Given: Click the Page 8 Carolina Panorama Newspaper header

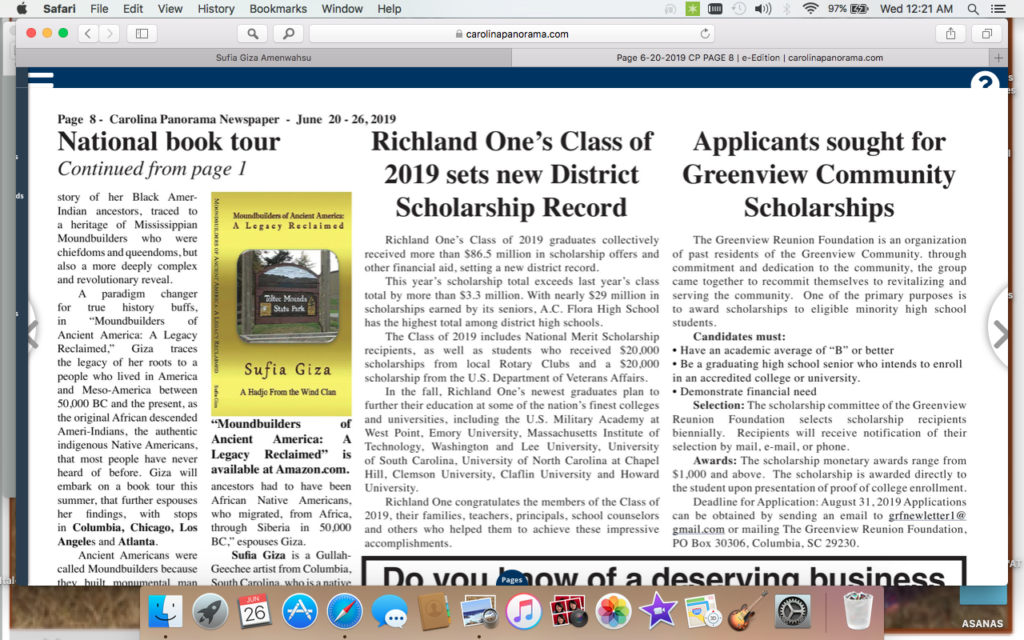Looking at the screenshot, I should 227,119.
